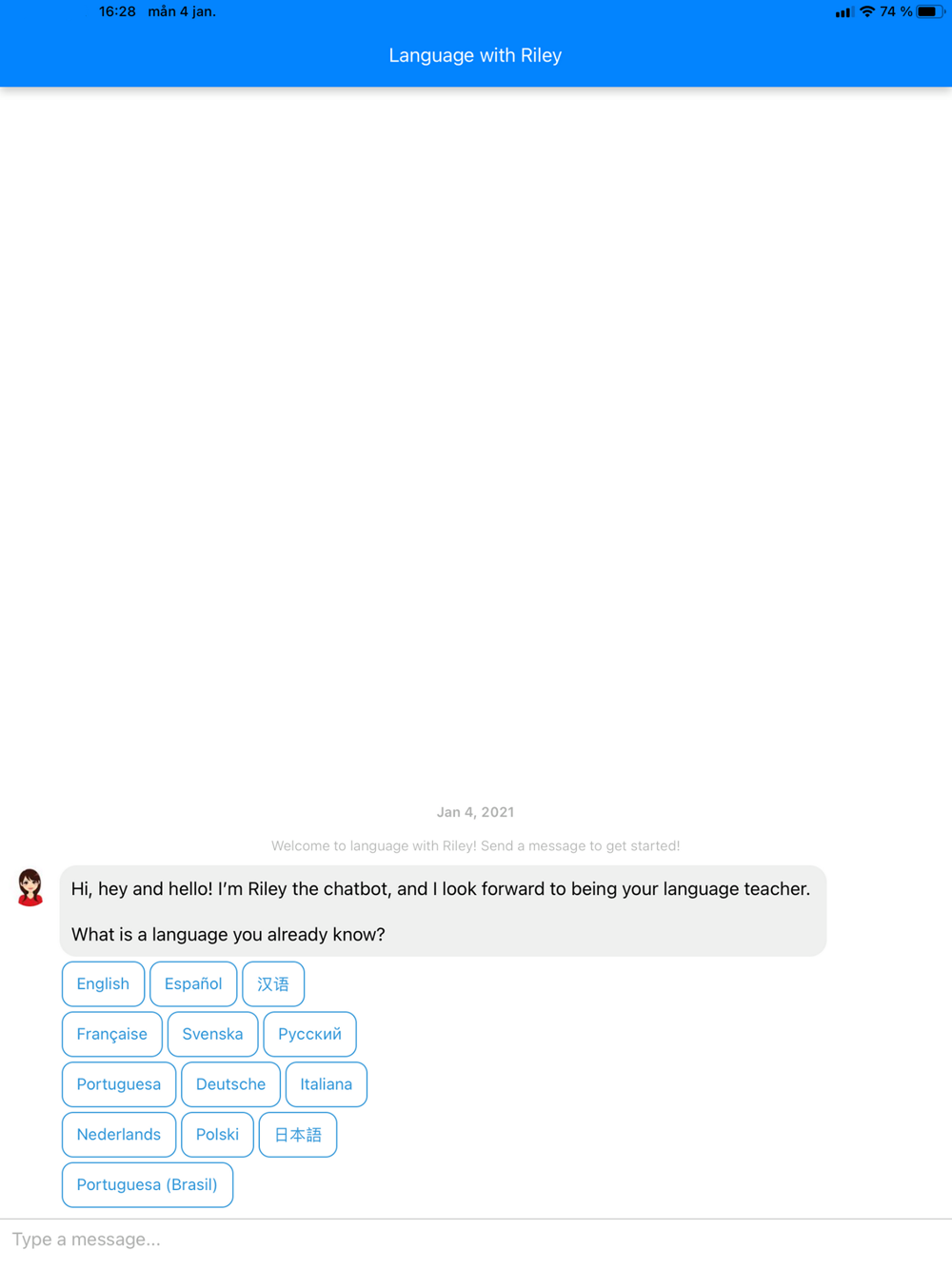Select the Portuguesa option

[x=119, y=1084]
